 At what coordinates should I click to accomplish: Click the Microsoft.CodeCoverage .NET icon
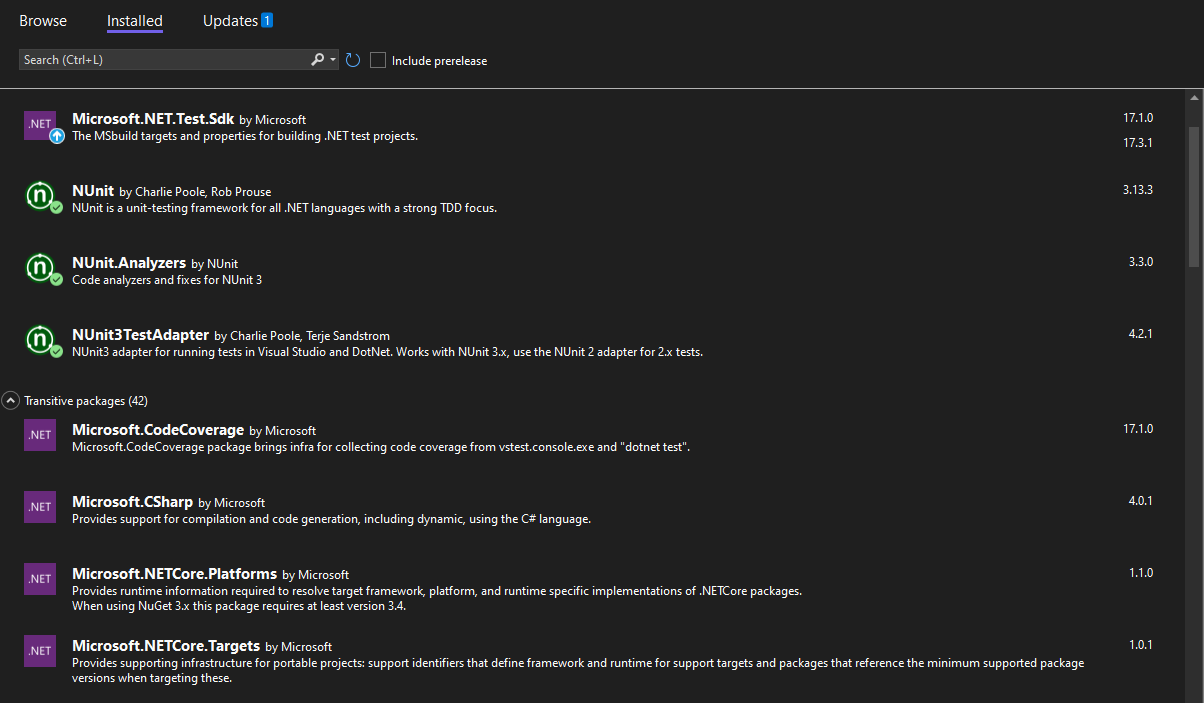tap(40, 435)
